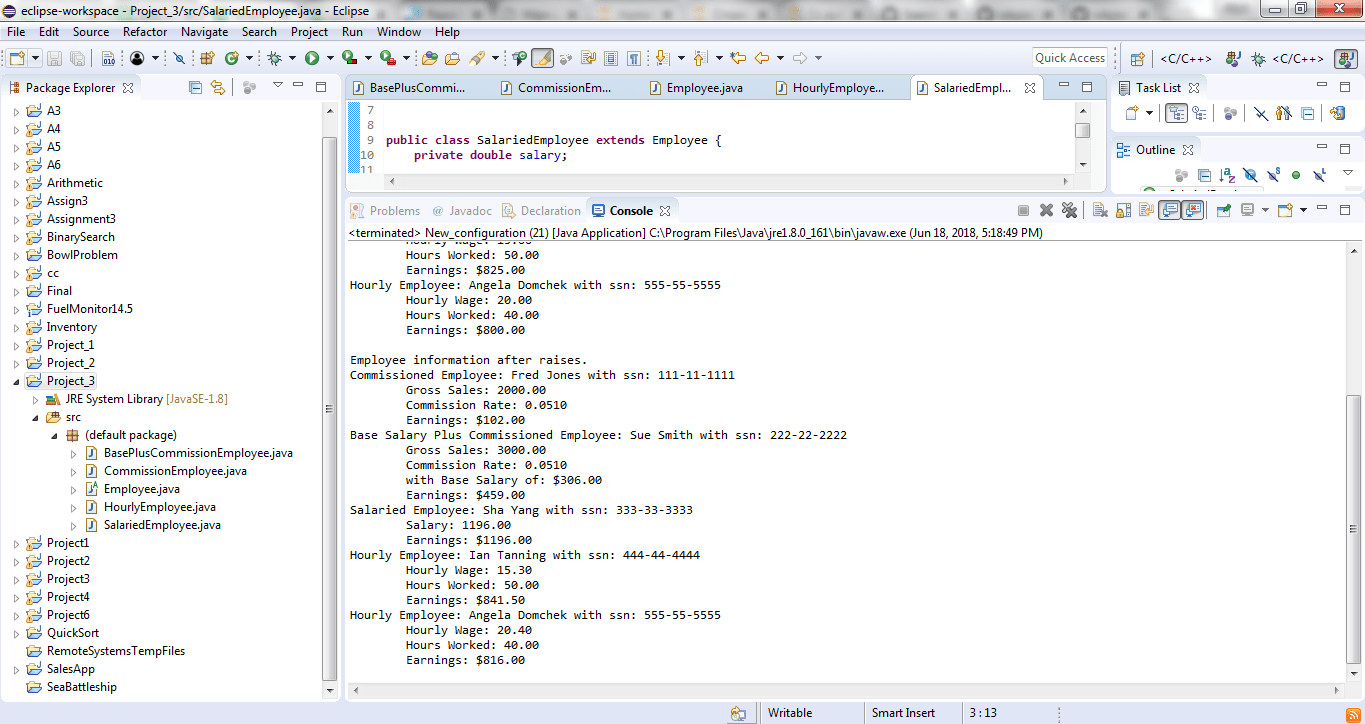Open the Refactor menu

click(145, 32)
